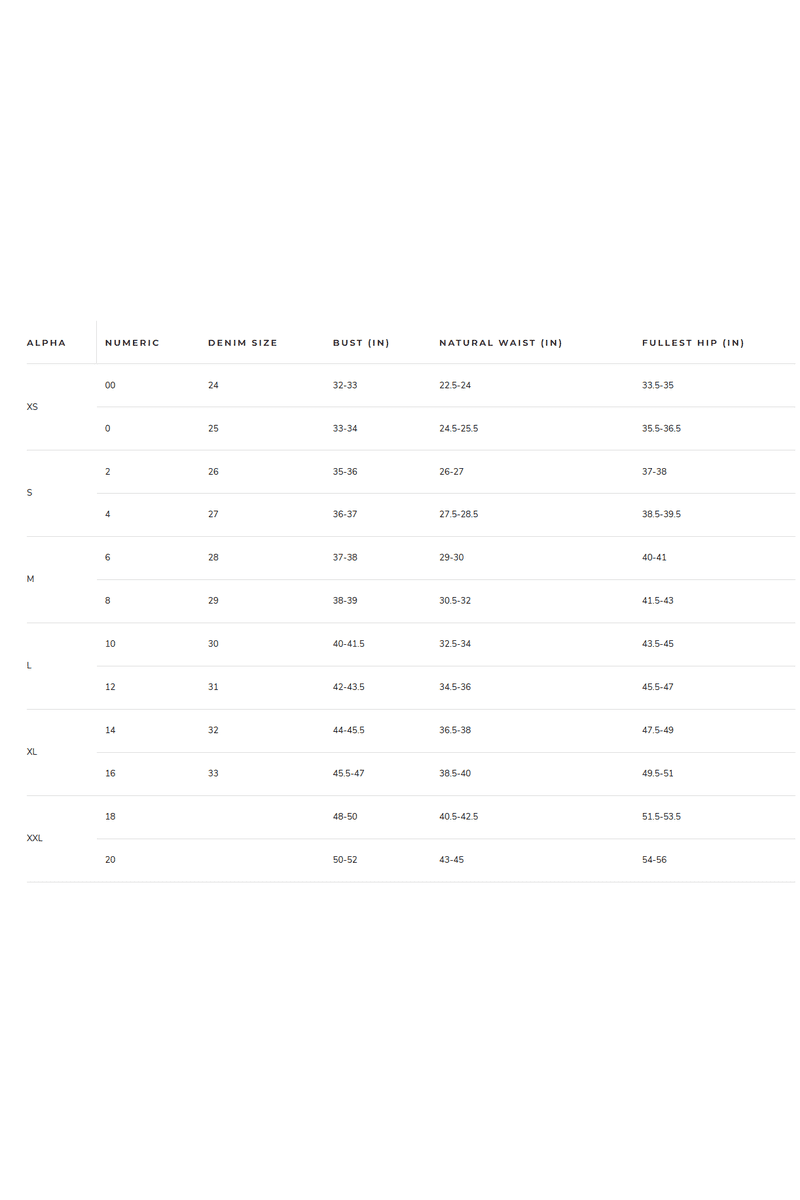Screen dimensions: 800x1200
Task: Select the M alpha size label
Action: pyautogui.click(x=30, y=579)
